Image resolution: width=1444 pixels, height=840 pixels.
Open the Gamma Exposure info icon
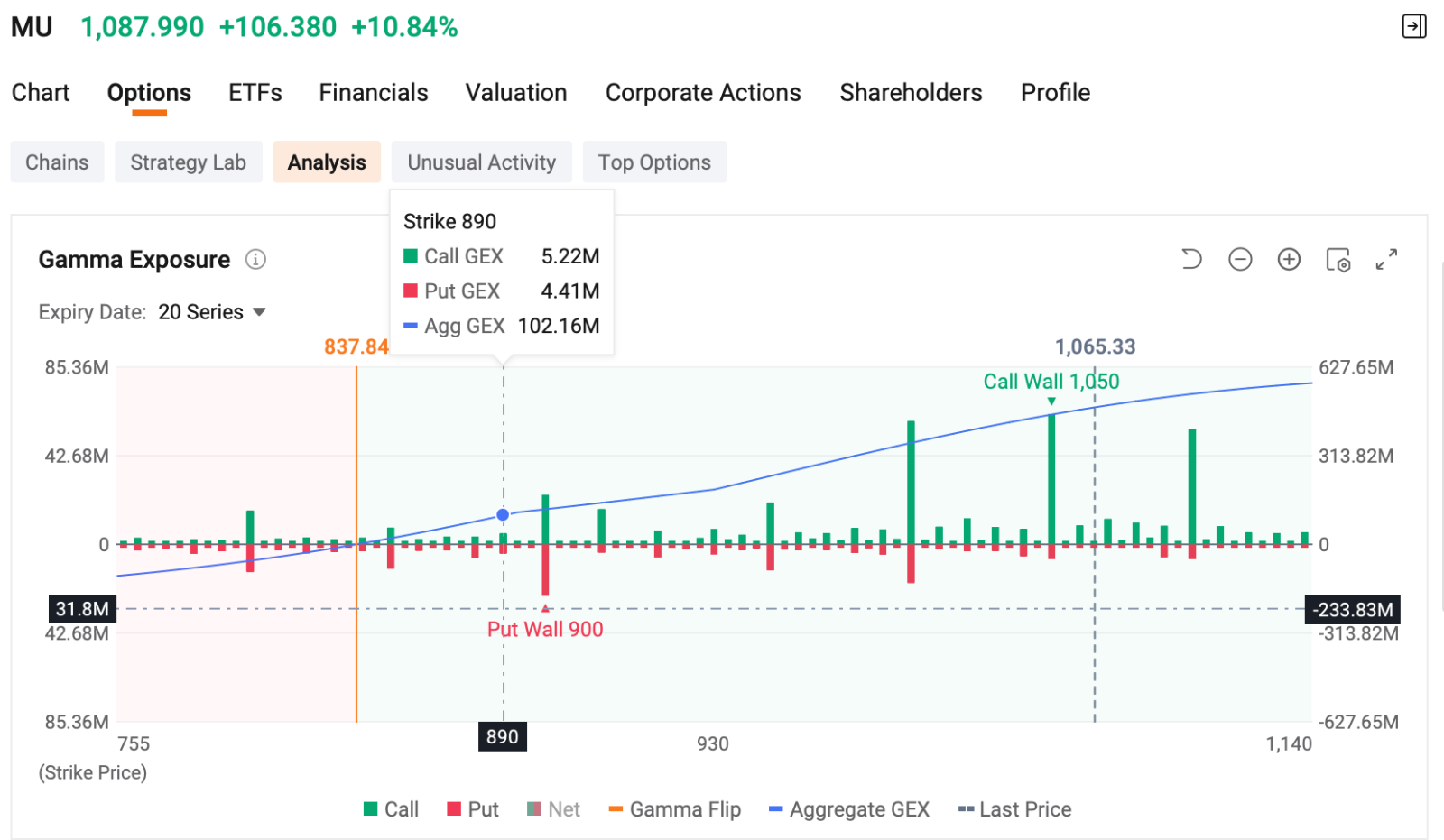pos(256,260)
